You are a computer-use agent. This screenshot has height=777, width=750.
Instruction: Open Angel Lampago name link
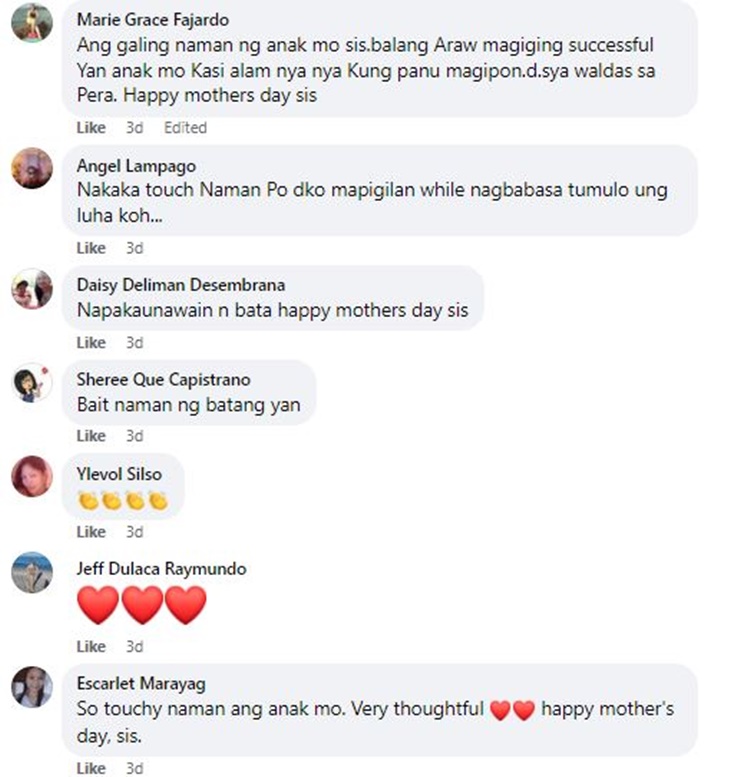[136, 166]
